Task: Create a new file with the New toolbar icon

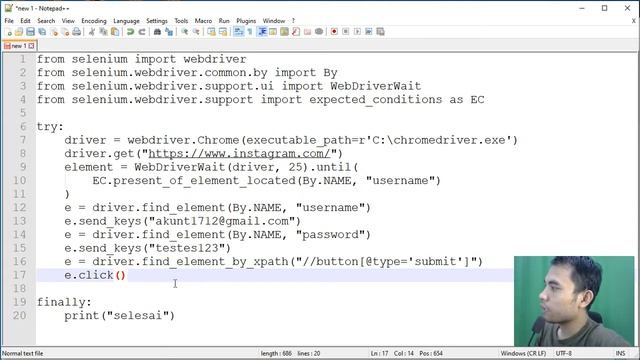Action: pos(8,32)
